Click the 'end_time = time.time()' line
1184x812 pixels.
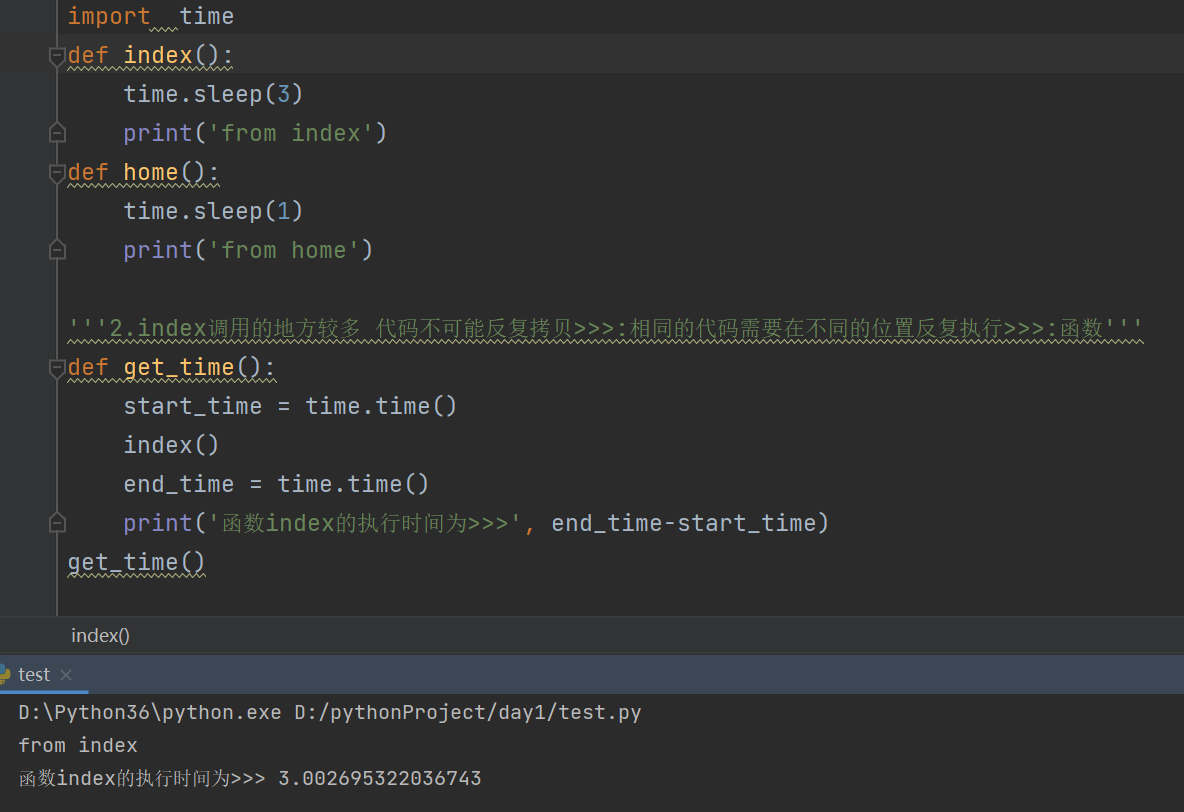click(x=276, y=484)
